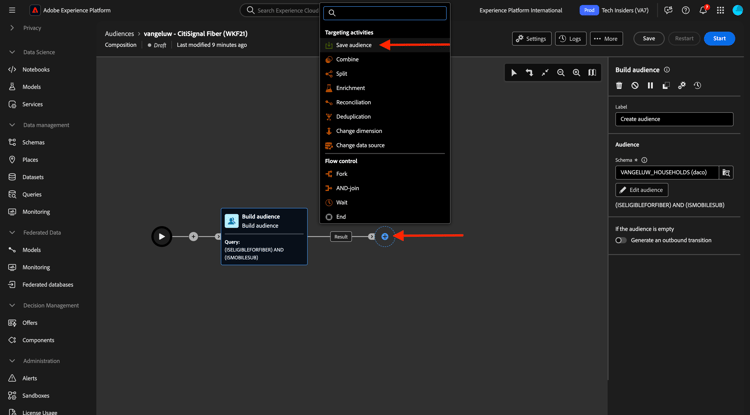This screenshot has width=750, height=415.
Task: Zoom out on the canvas
Action: [x=561, y=73]
